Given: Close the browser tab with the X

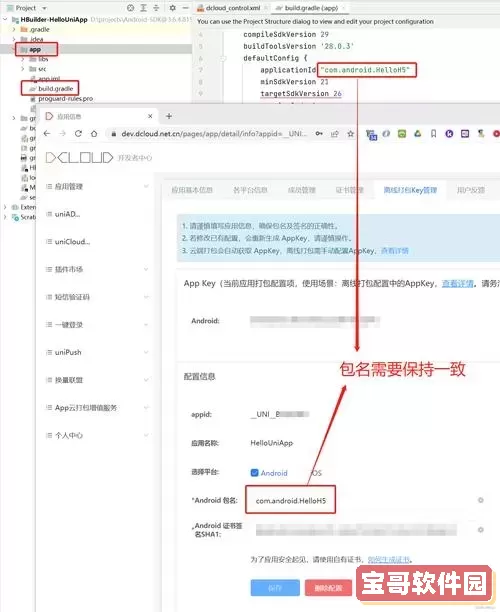Looking at the screenshot, I should [x=150, y=116].
